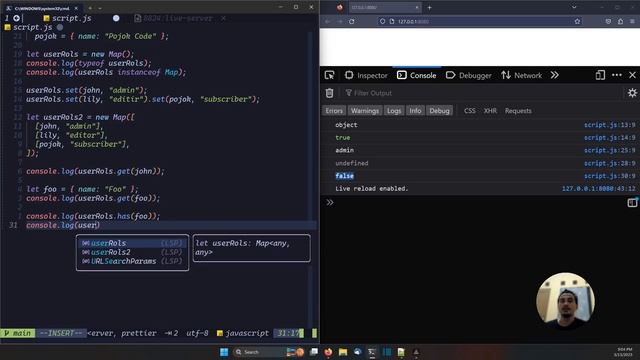Open source link script.js:30:9

click(609, 176)
